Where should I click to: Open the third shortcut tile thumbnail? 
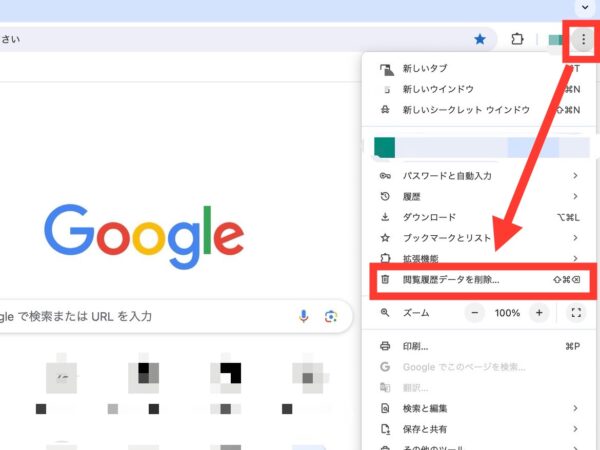(226, 377)
